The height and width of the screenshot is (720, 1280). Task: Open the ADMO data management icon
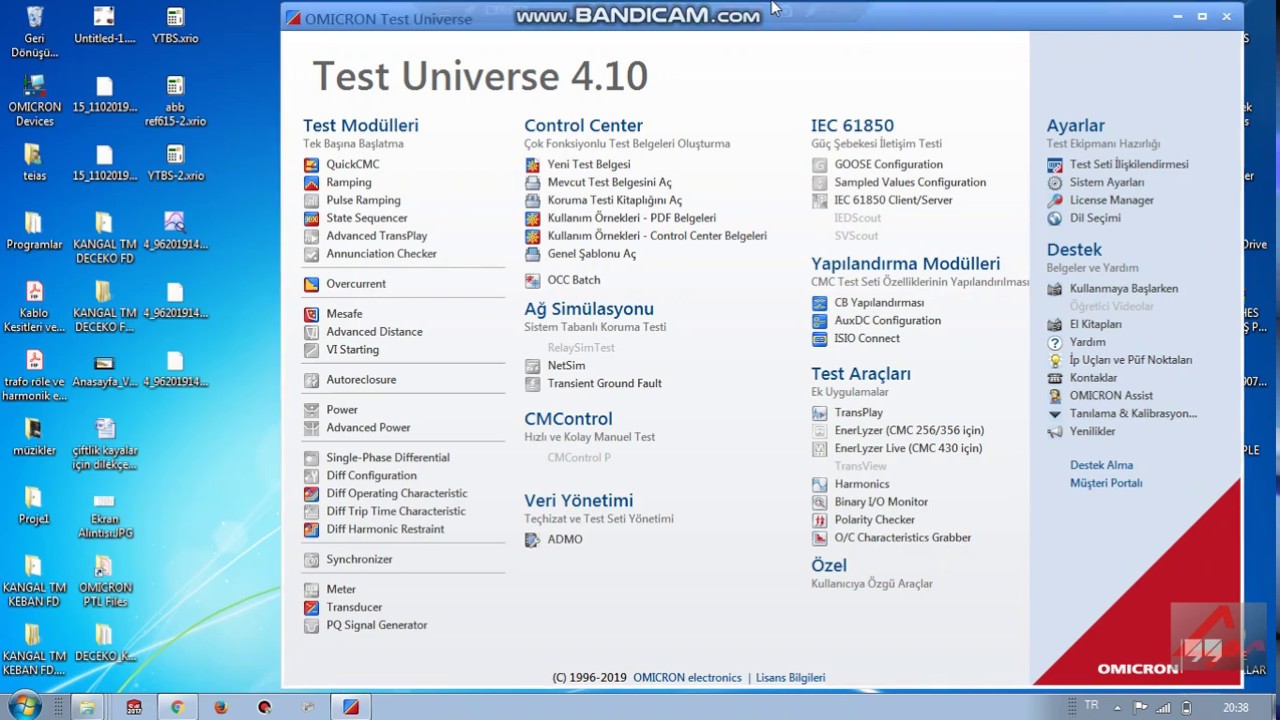(x=532, y=540)
